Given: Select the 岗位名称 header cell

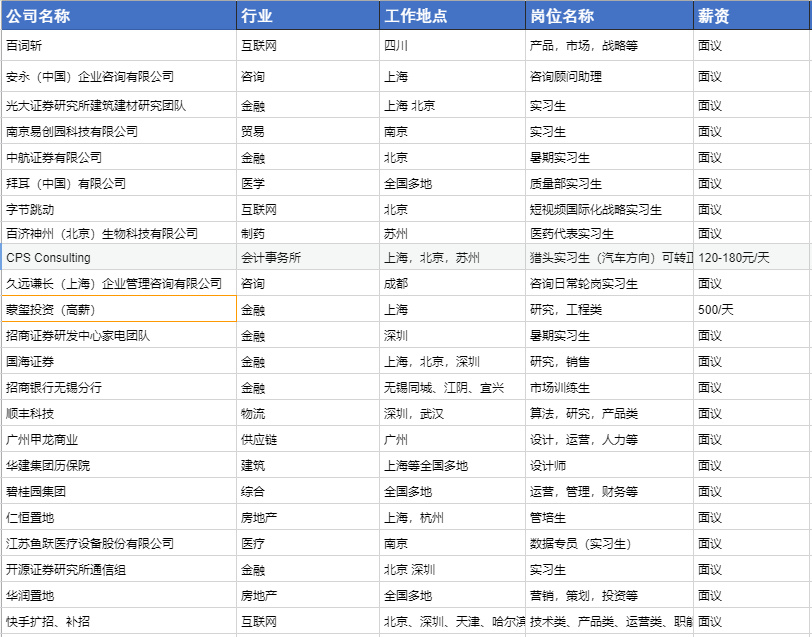Looking at the screenshot, I should point(610,16).
